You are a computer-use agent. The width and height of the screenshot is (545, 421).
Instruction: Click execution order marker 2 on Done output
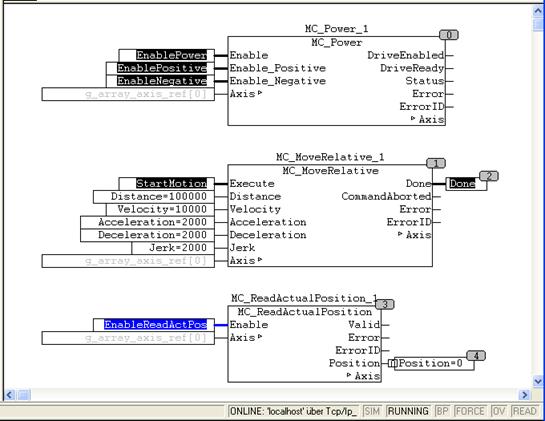click(x=489, y=176)
